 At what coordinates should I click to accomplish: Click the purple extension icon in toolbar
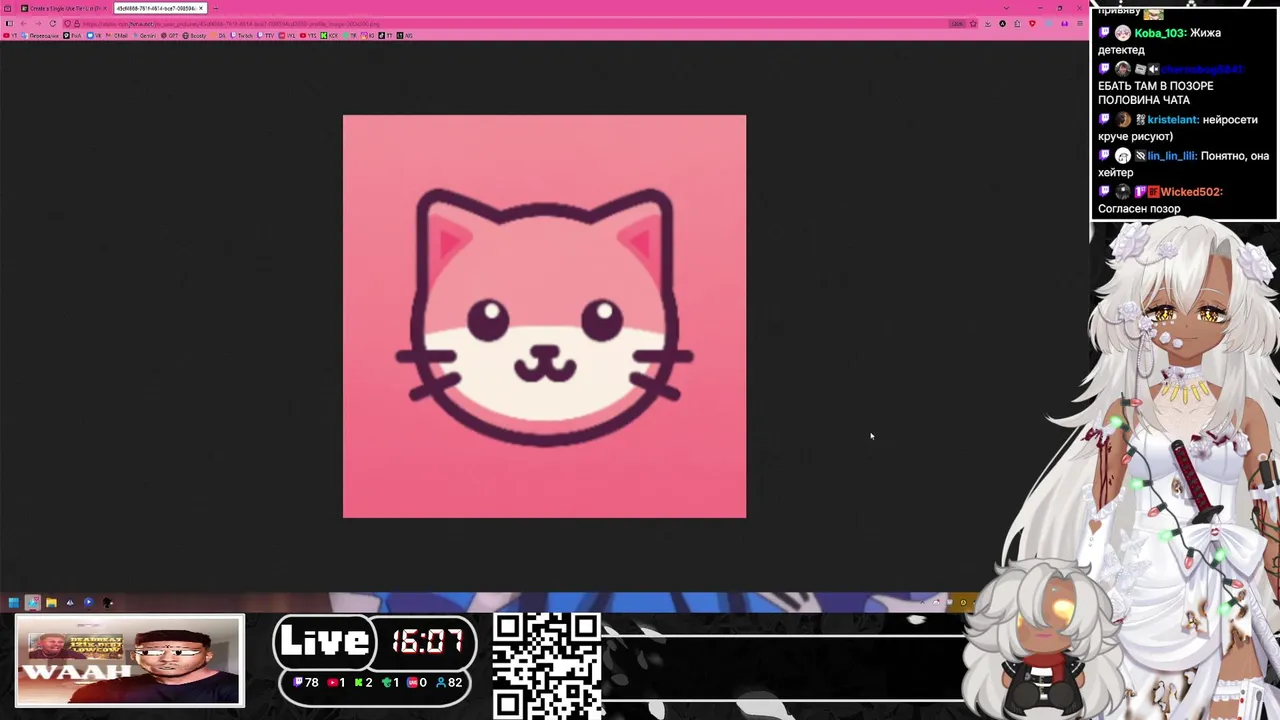(1065, 23)
